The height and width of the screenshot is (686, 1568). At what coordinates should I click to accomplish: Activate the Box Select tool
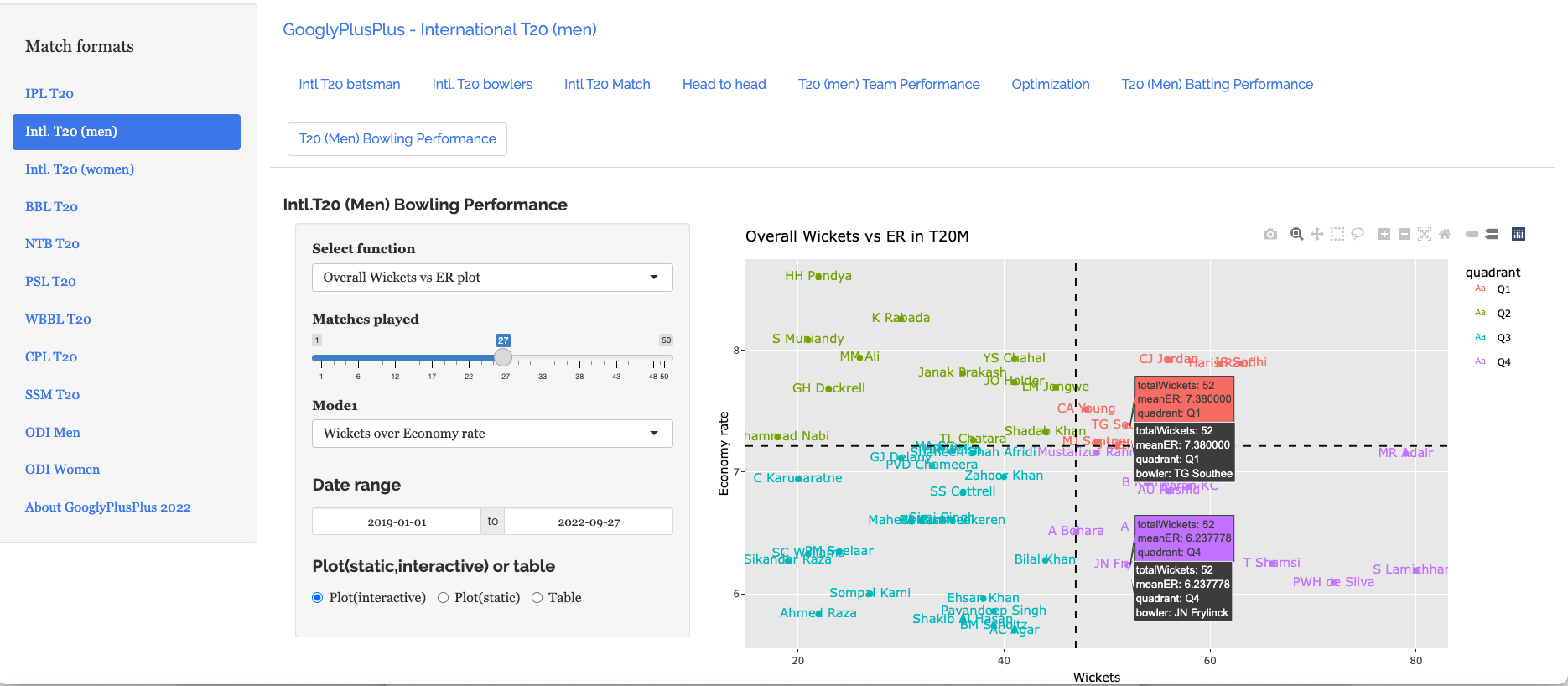(1337, 235)
